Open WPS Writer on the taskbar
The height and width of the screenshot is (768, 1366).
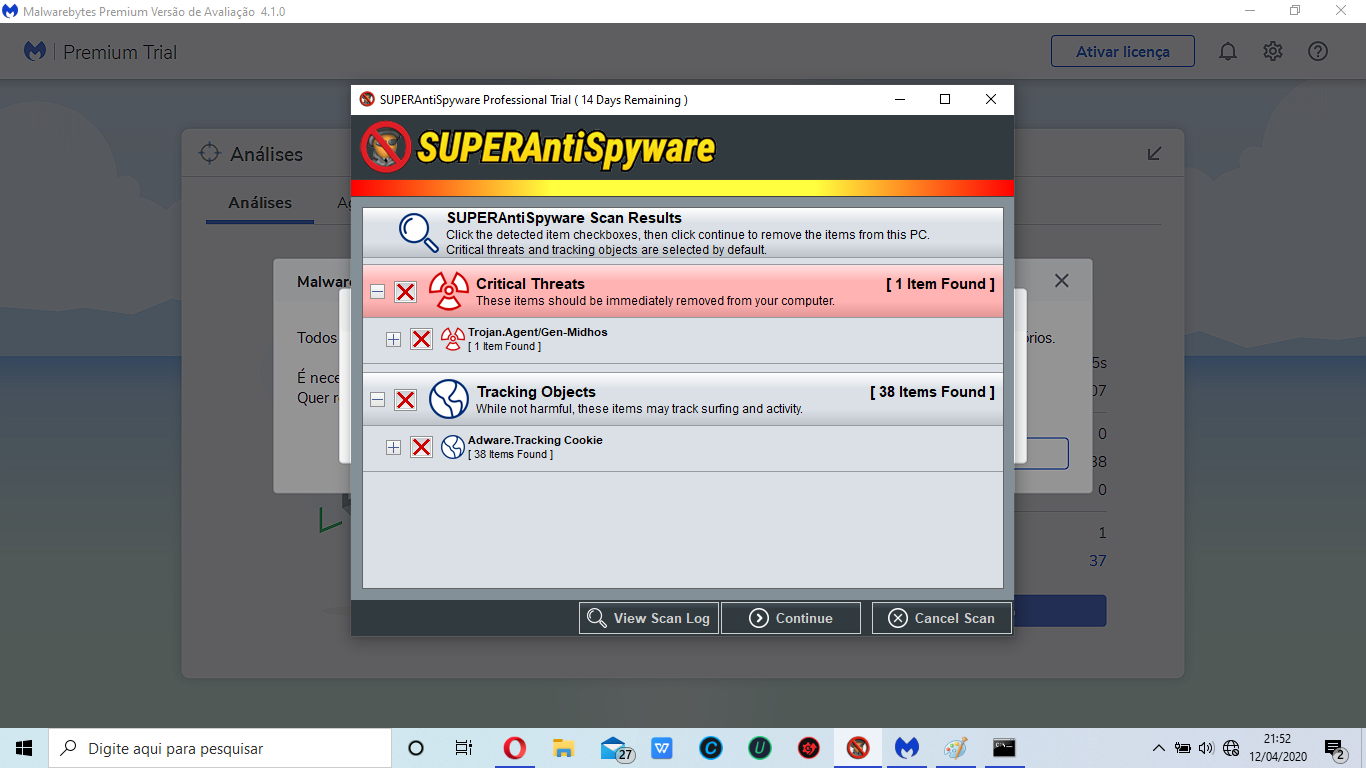662,748
